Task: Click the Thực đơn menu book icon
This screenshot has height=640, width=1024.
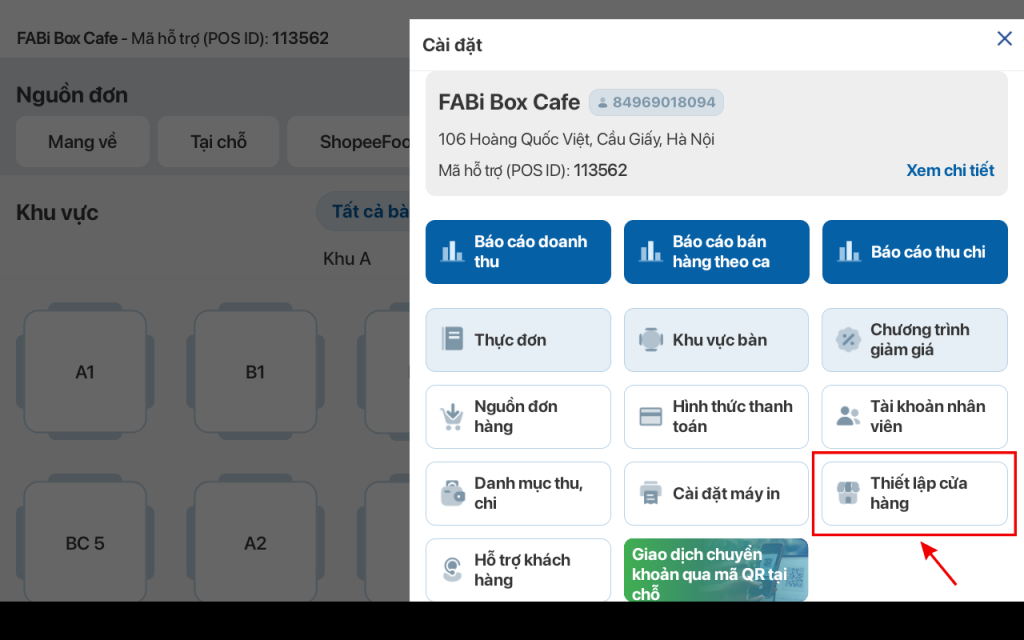Action: [x=452, y=339]
